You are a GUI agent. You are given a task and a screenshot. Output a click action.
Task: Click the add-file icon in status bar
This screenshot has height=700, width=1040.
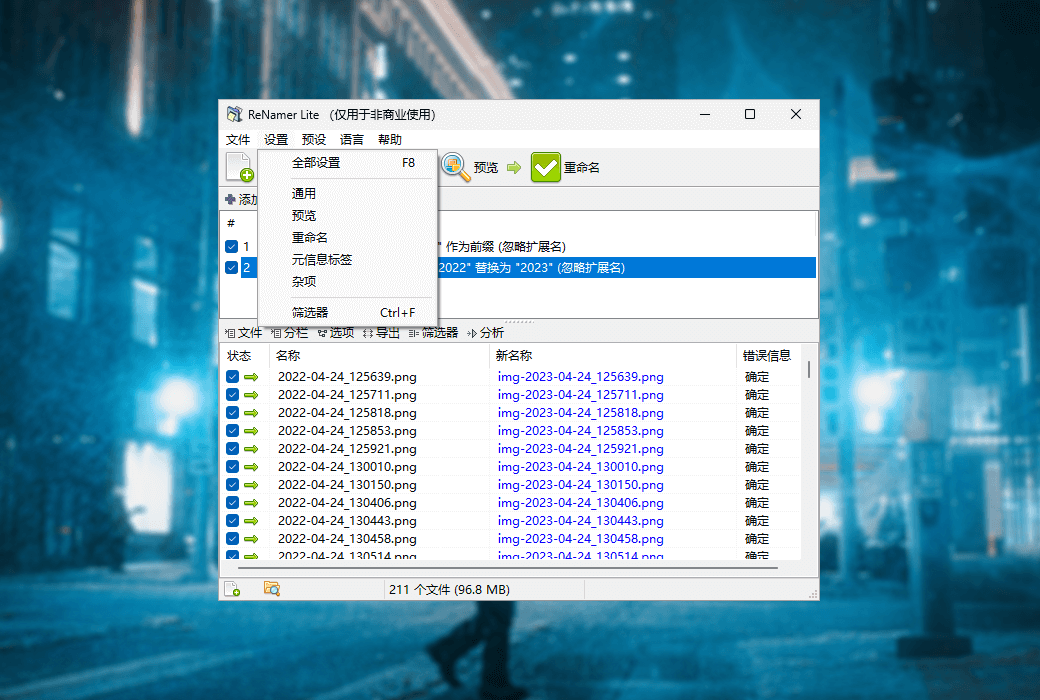(x=232, y=589)
